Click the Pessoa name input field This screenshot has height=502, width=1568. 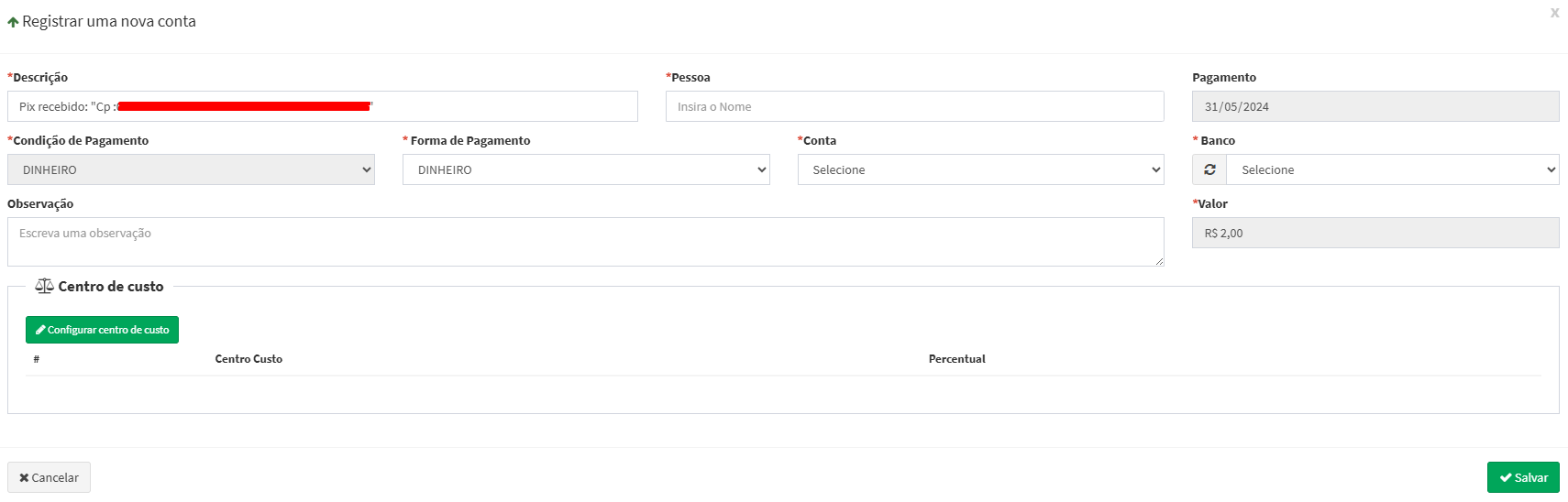coord(914,106)
